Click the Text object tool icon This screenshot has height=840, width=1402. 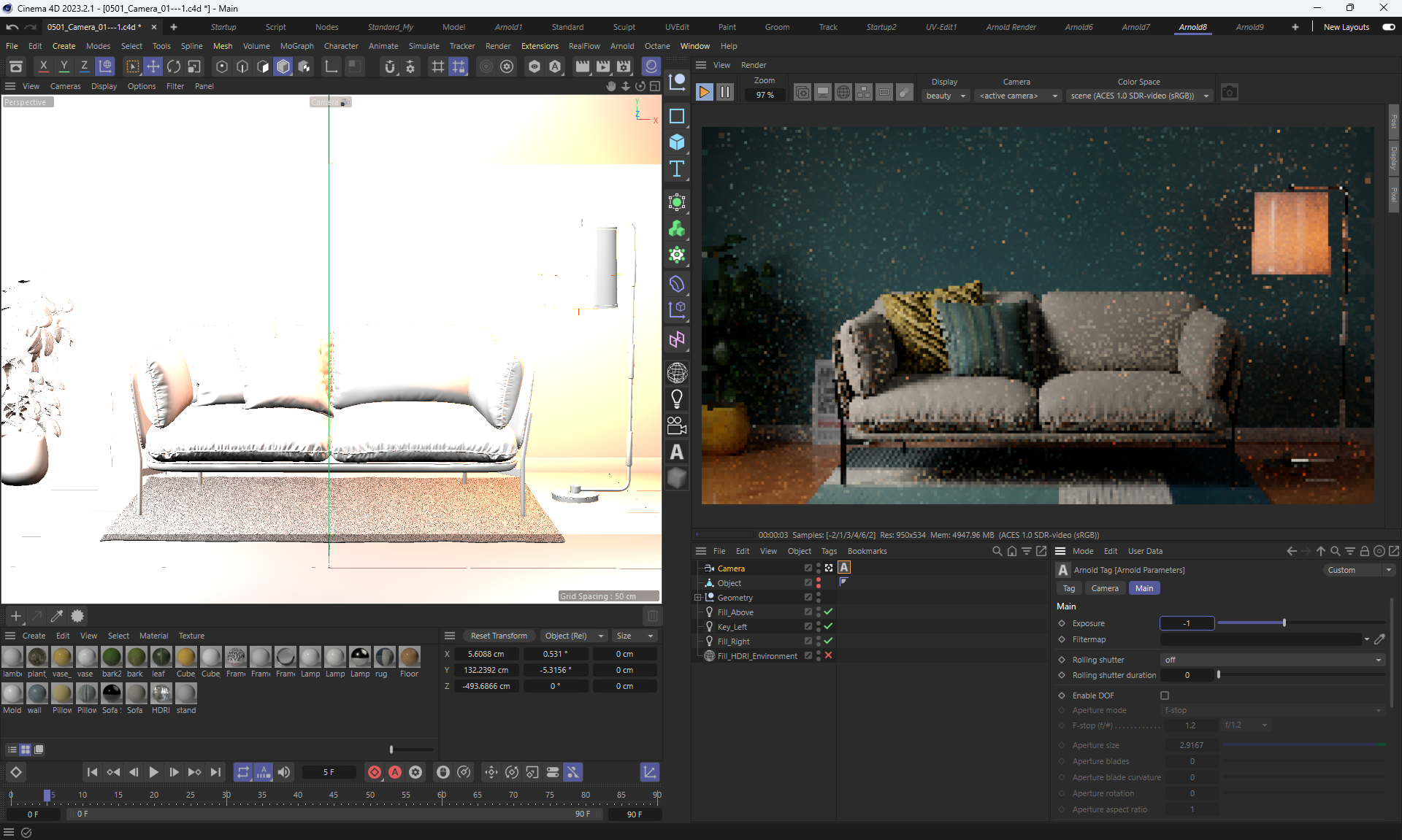point(677,169)
